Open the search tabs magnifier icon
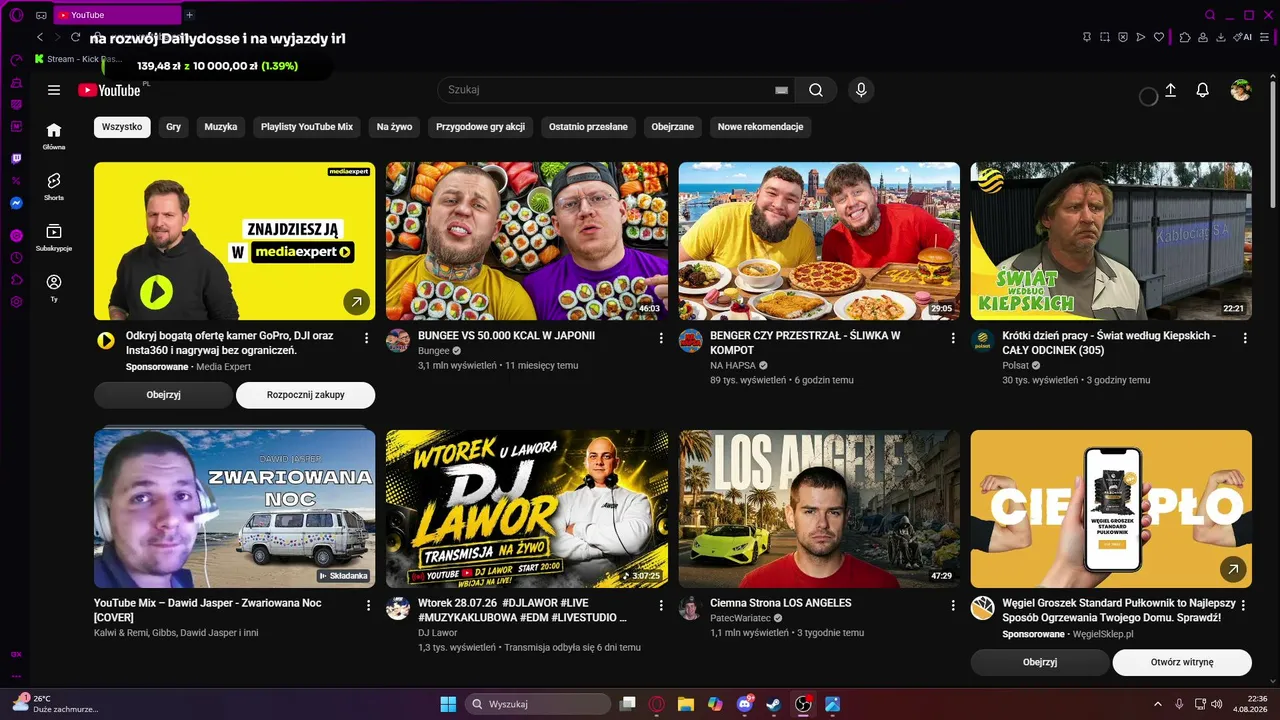Image resolution: width=1280 pixels, height=720 pixels. tap(1210, 15)
